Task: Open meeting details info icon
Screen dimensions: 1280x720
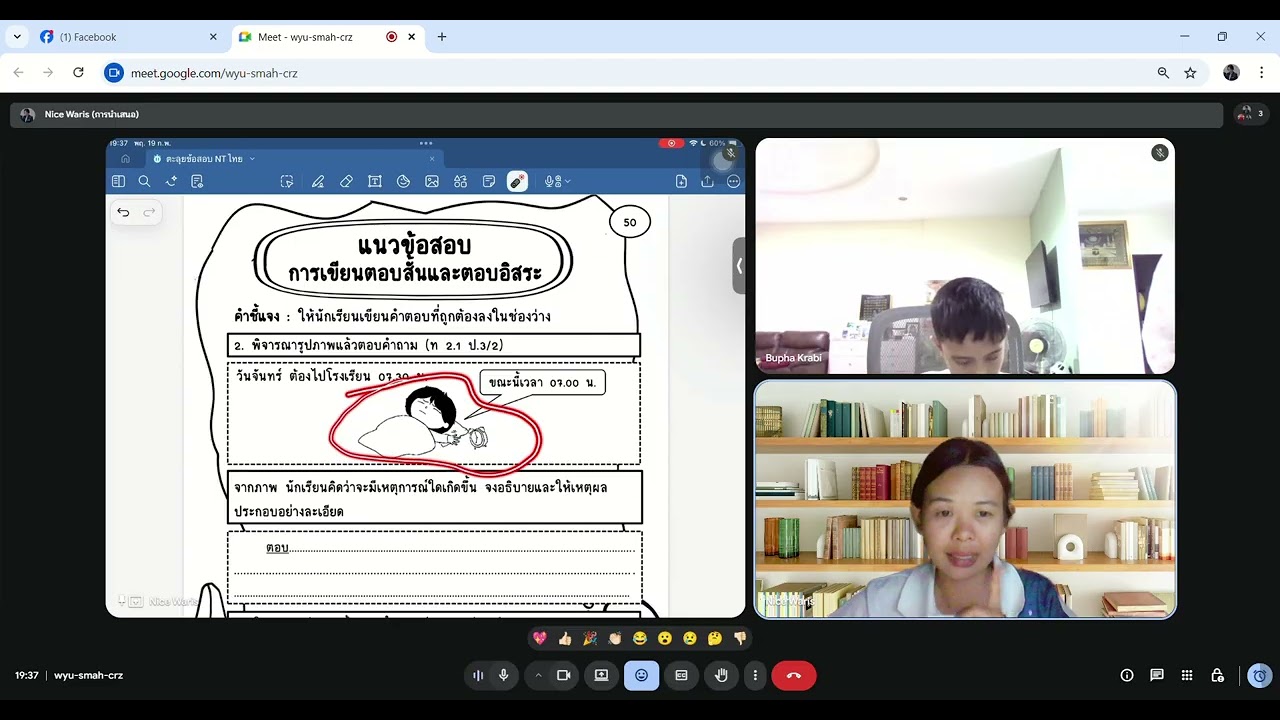Action: tap(1127, 675)
